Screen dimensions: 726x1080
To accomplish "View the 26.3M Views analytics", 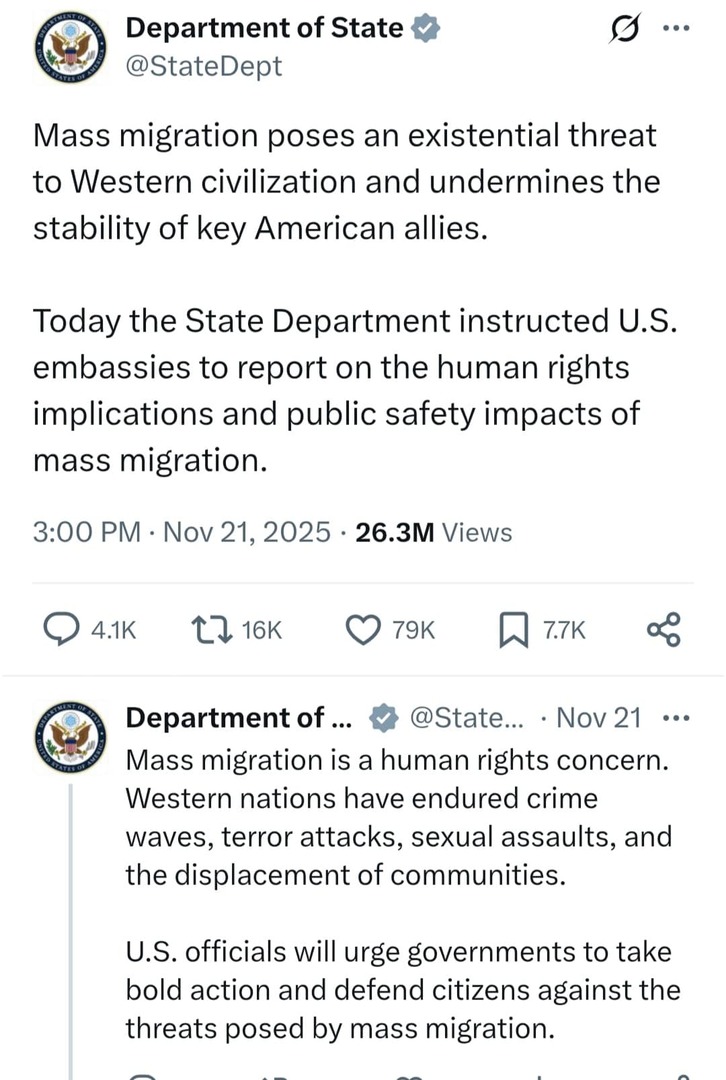I will coord(433,532).
